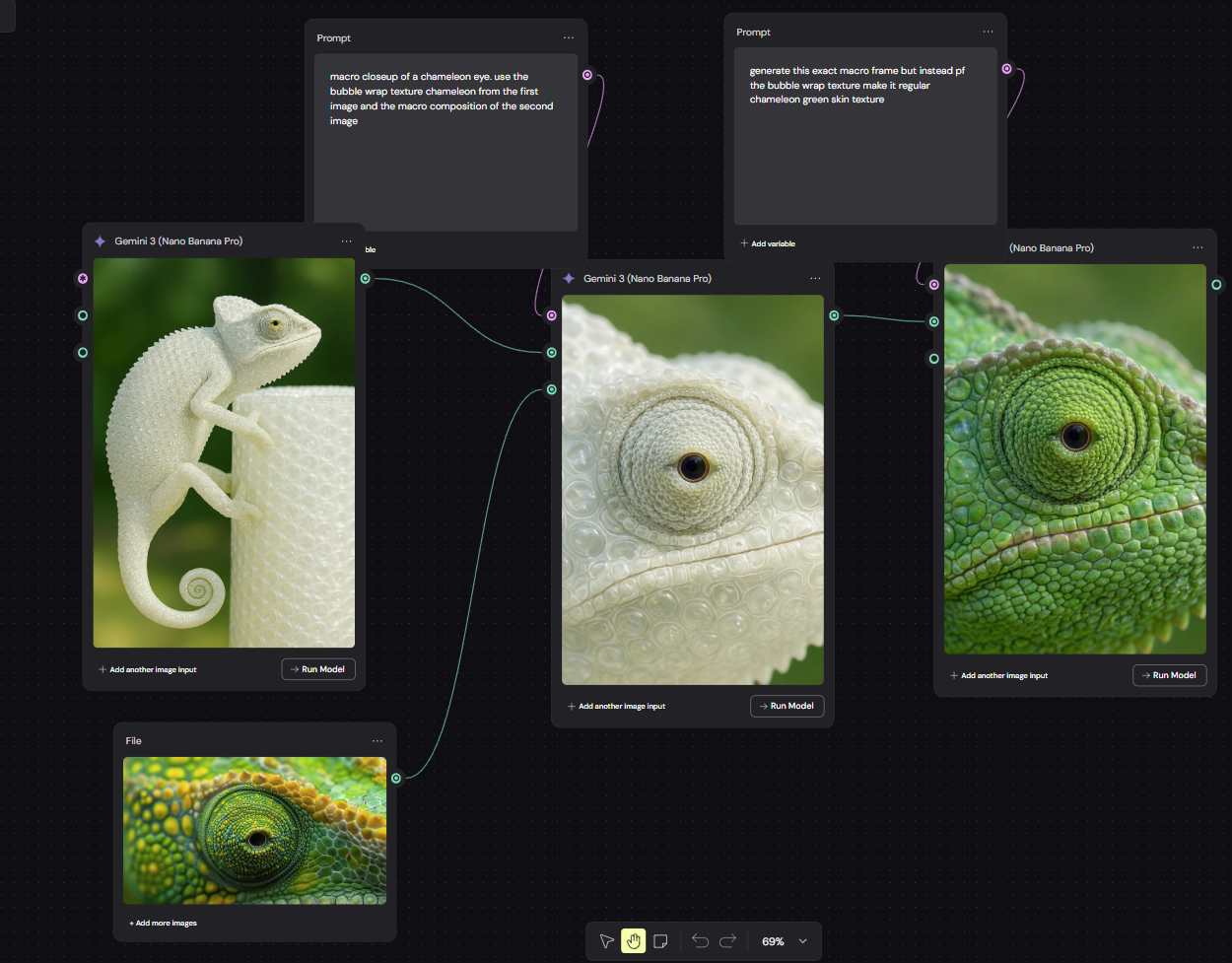Undo the last canvas action
Screen dimensions: 1232x963
pos(701,941)
